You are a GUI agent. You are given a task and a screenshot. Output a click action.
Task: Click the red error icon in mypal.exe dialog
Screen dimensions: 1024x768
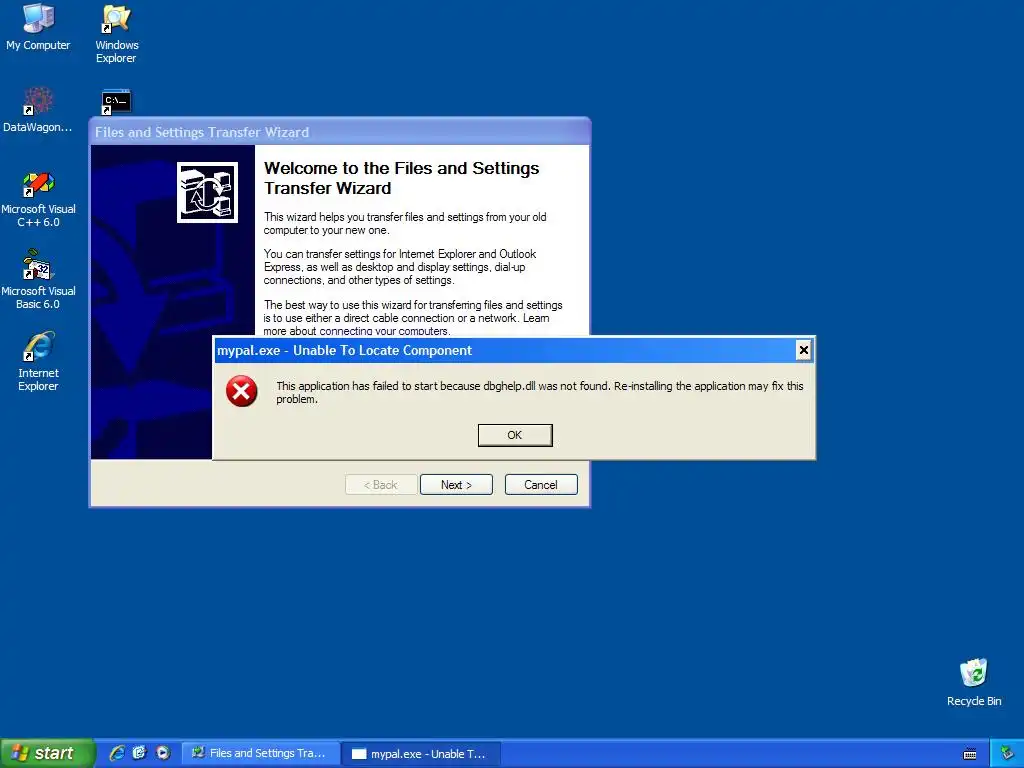pyautogui.click(x=242, y=391)
